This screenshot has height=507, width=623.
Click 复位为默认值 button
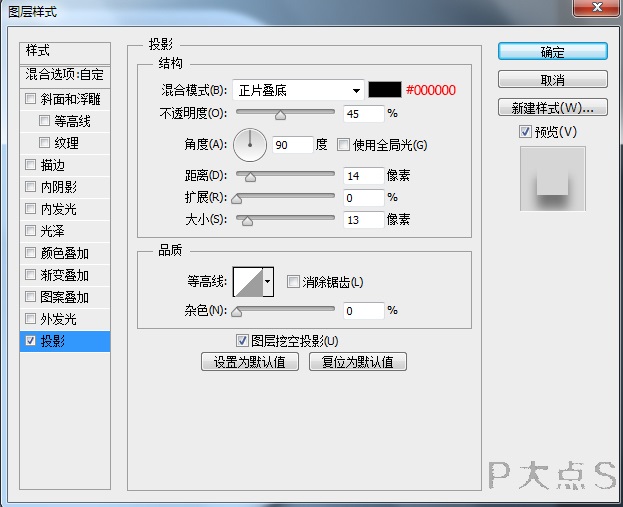pyautogui.click(x=358, y=362)
